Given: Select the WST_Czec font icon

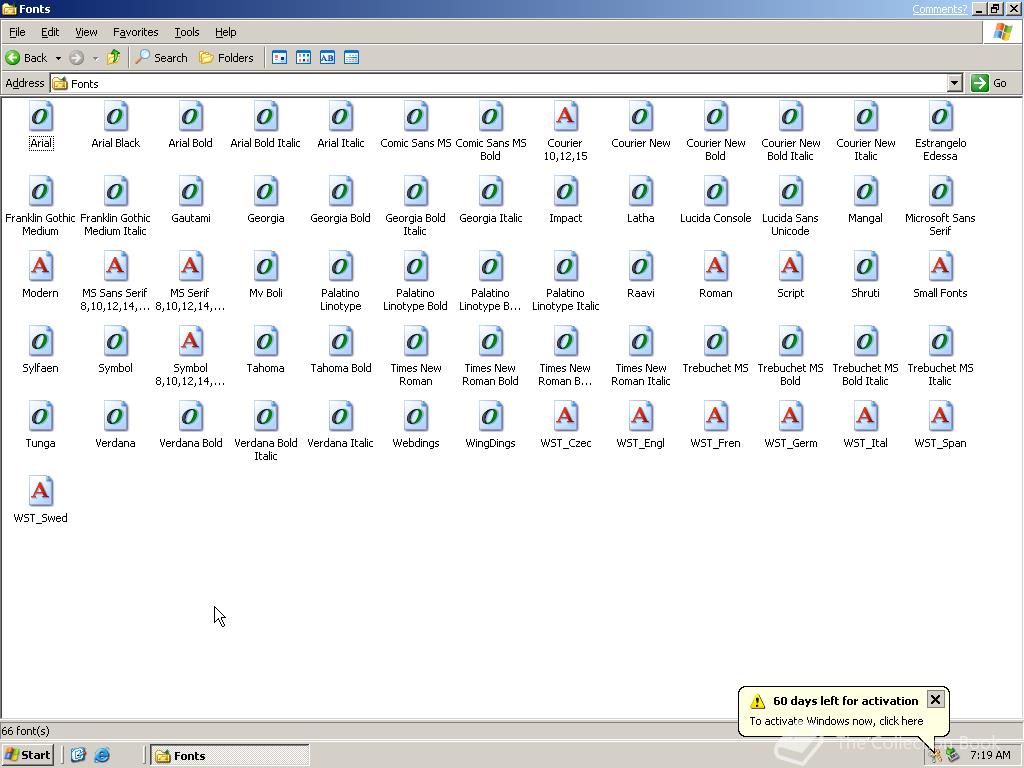Looking at the screenshot, I should (x=566, y=417).
